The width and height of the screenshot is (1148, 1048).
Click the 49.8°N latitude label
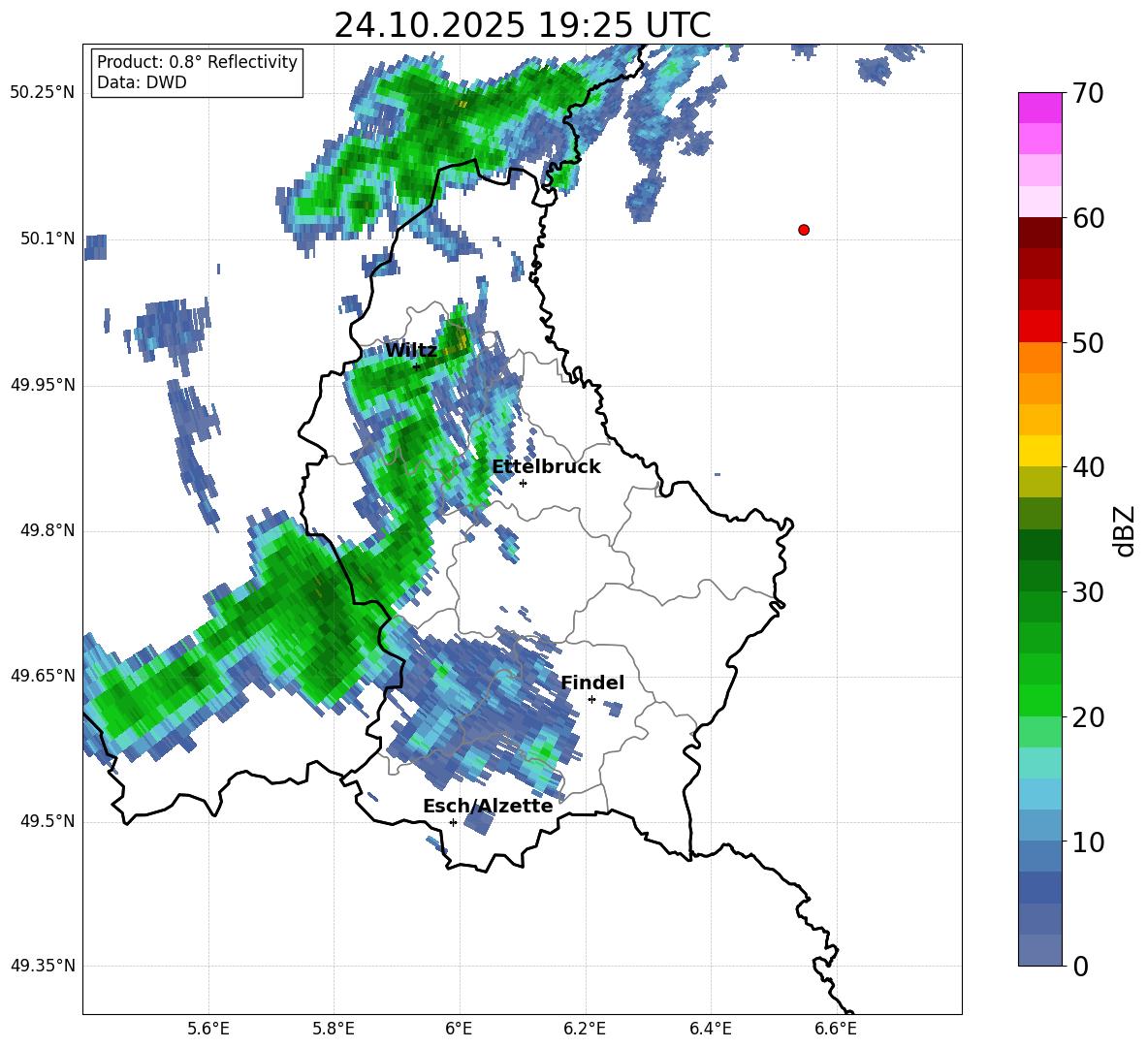(x=48, y=530)
